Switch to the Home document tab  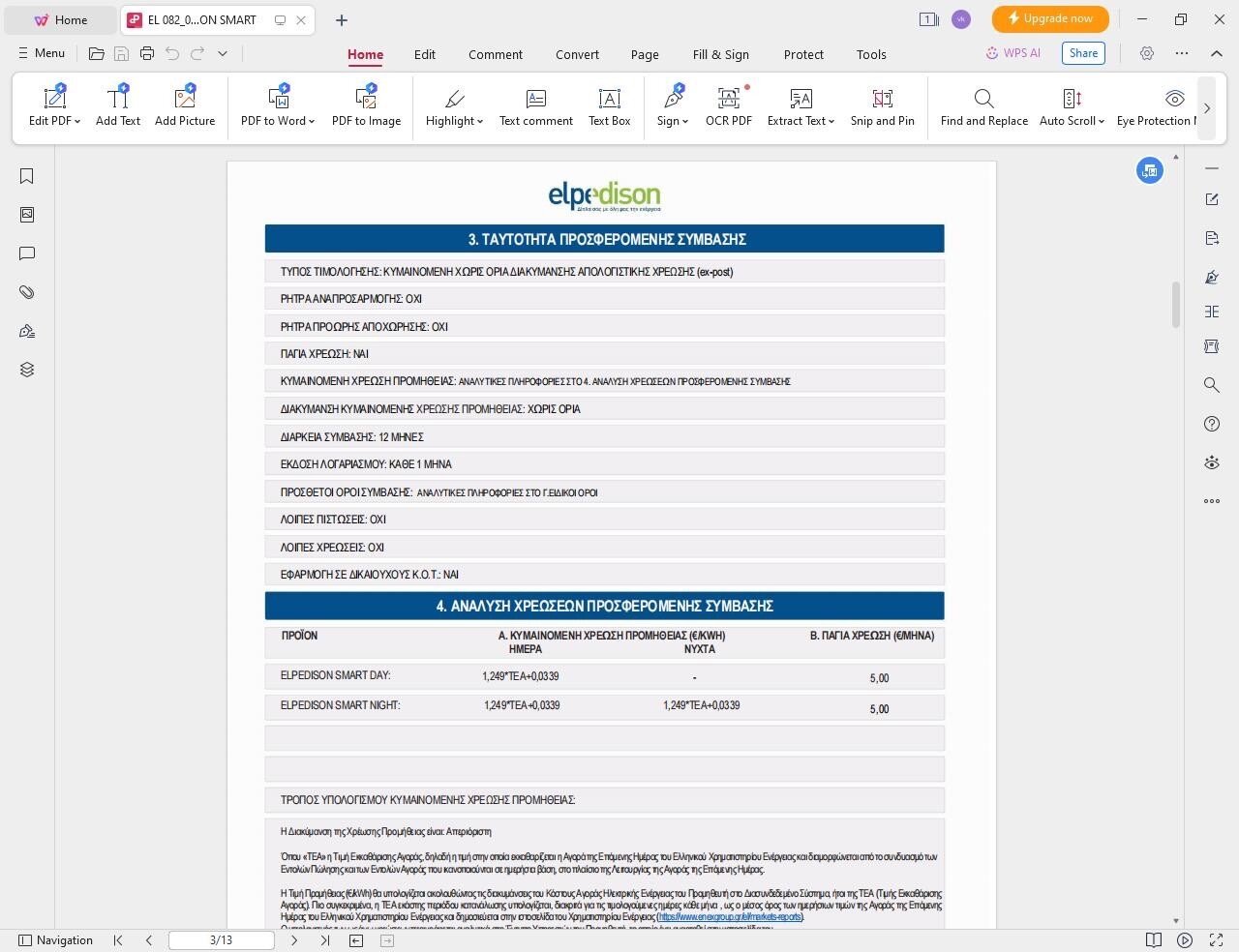coord(61,19)
